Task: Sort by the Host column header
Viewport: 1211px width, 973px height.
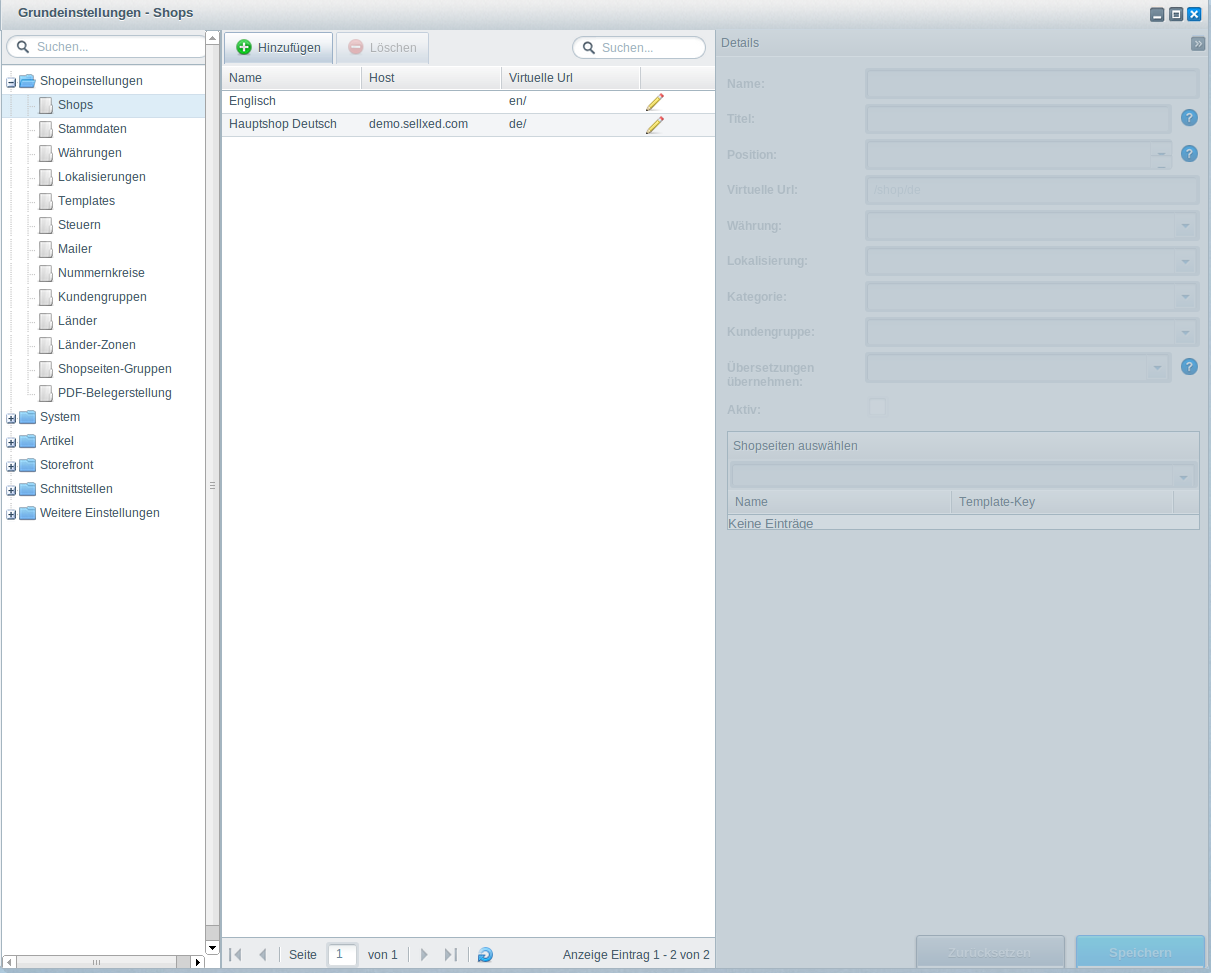Action: [x=430, y=78]
